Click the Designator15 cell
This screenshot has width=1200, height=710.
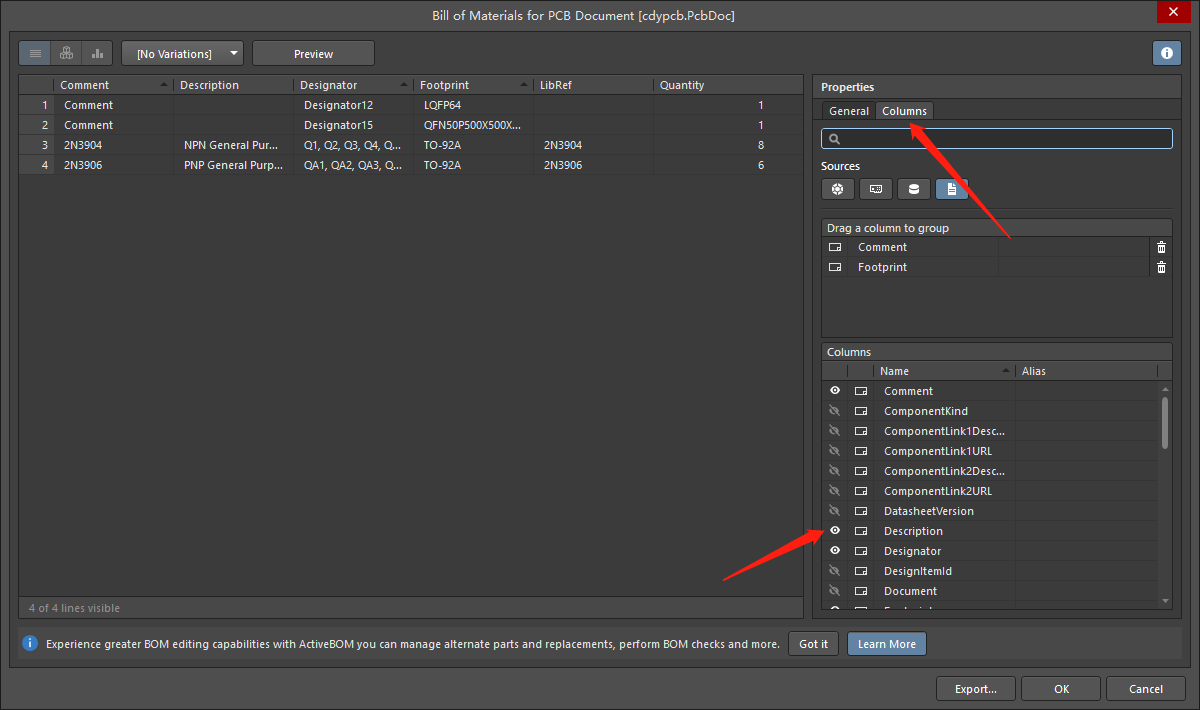coord(353,125)
